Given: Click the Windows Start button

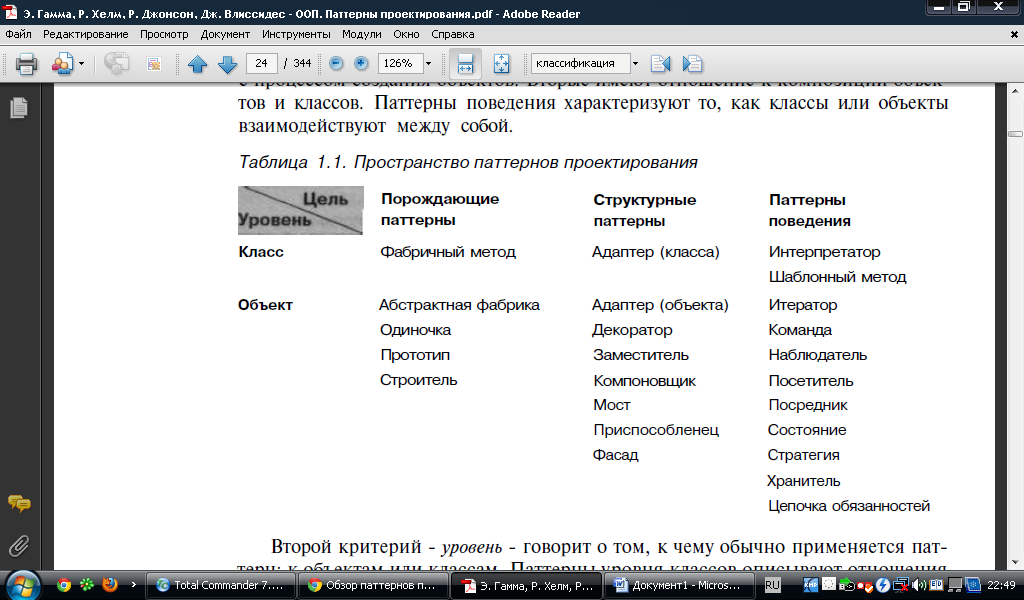Looking at the screenshot, I should click(24, 585).
